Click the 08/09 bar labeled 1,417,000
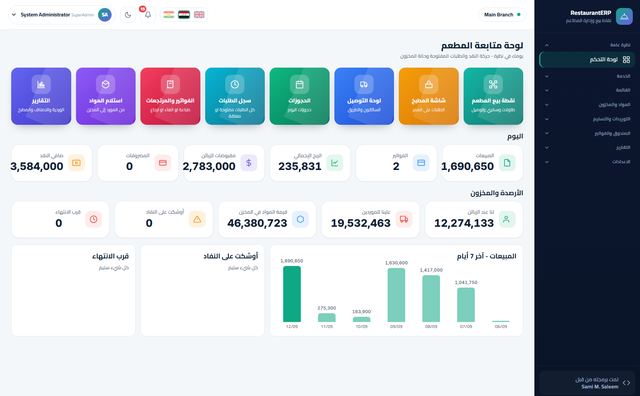 click(431, 298)
